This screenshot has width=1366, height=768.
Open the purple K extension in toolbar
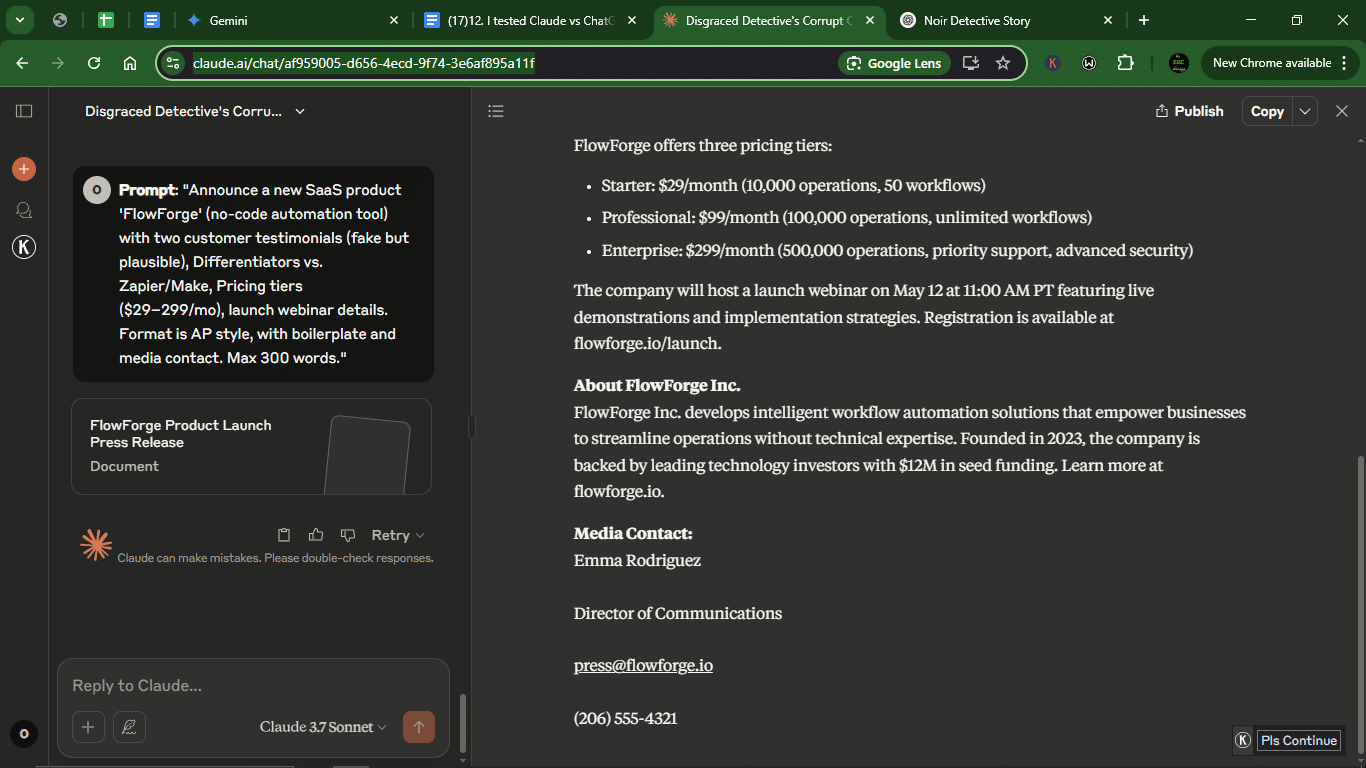coord(1053,63)
